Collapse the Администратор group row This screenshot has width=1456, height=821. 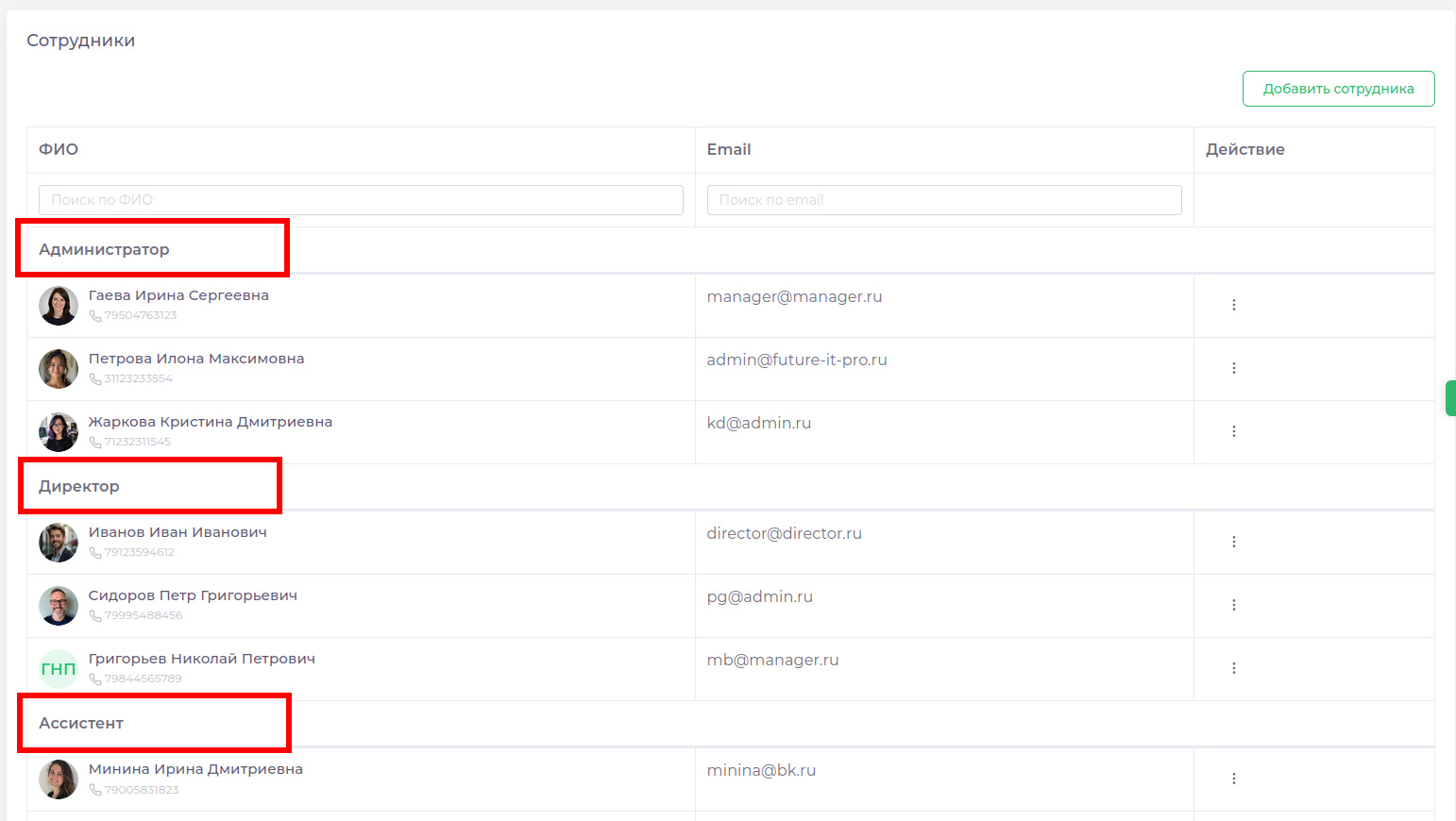(105, 250)
